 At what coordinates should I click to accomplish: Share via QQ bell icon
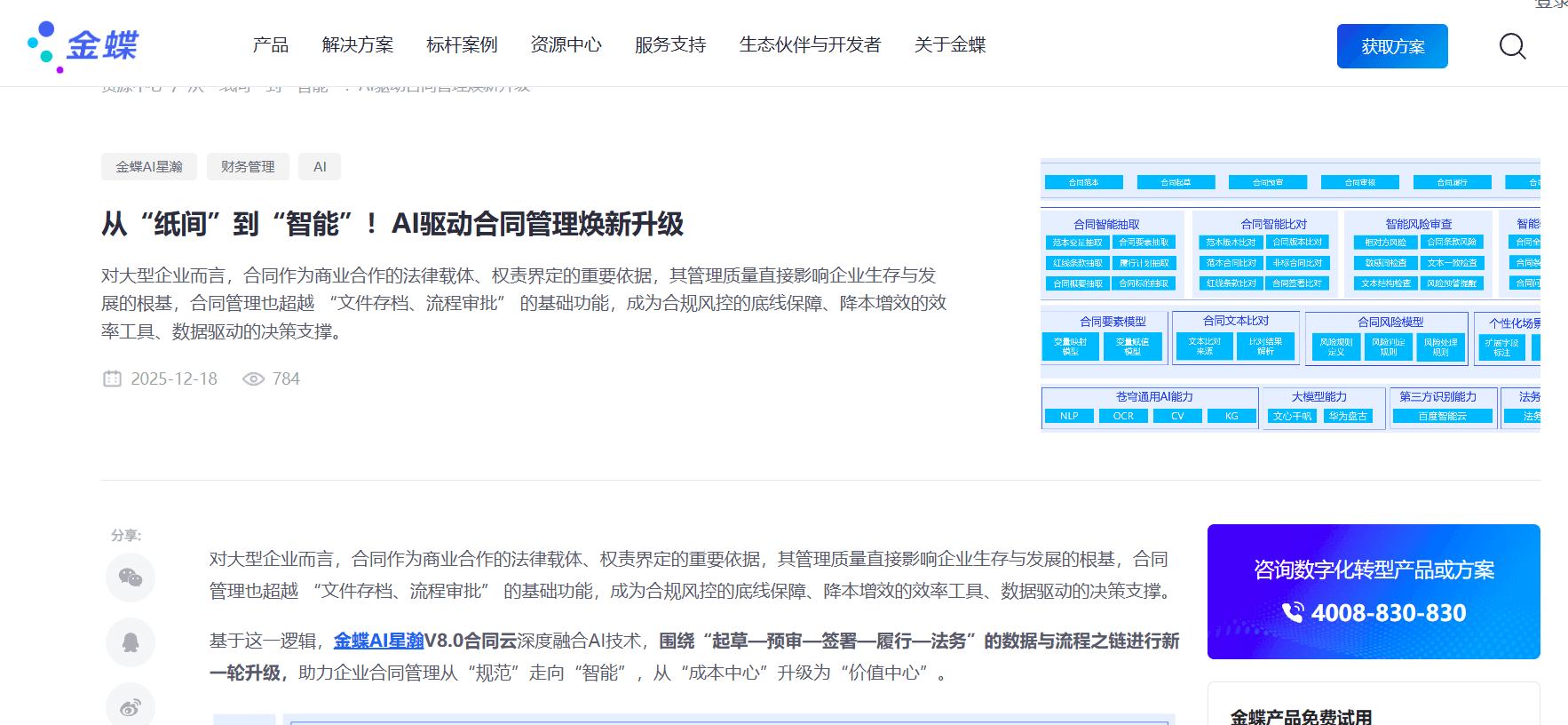[131, 642]
